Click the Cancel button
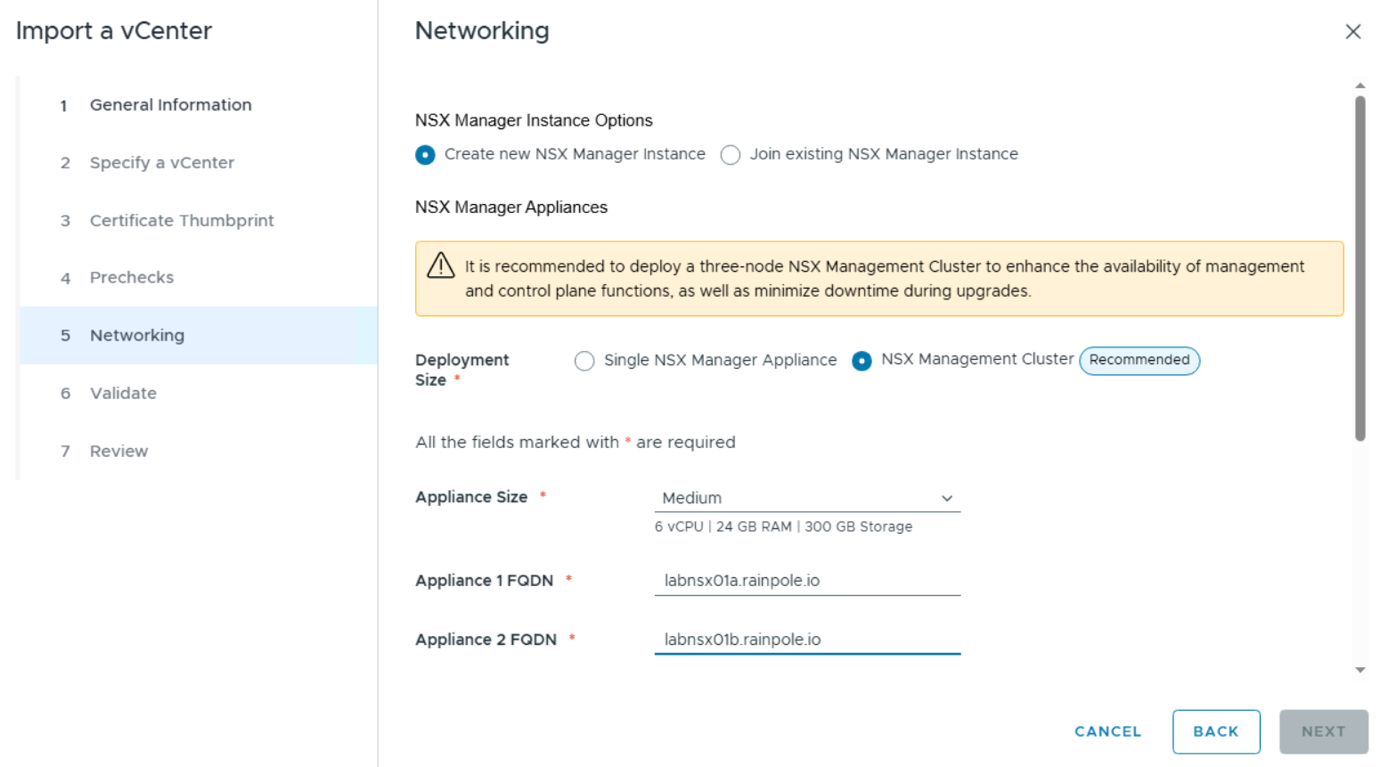This screenshot has height=767, width=1380. 1107,731
